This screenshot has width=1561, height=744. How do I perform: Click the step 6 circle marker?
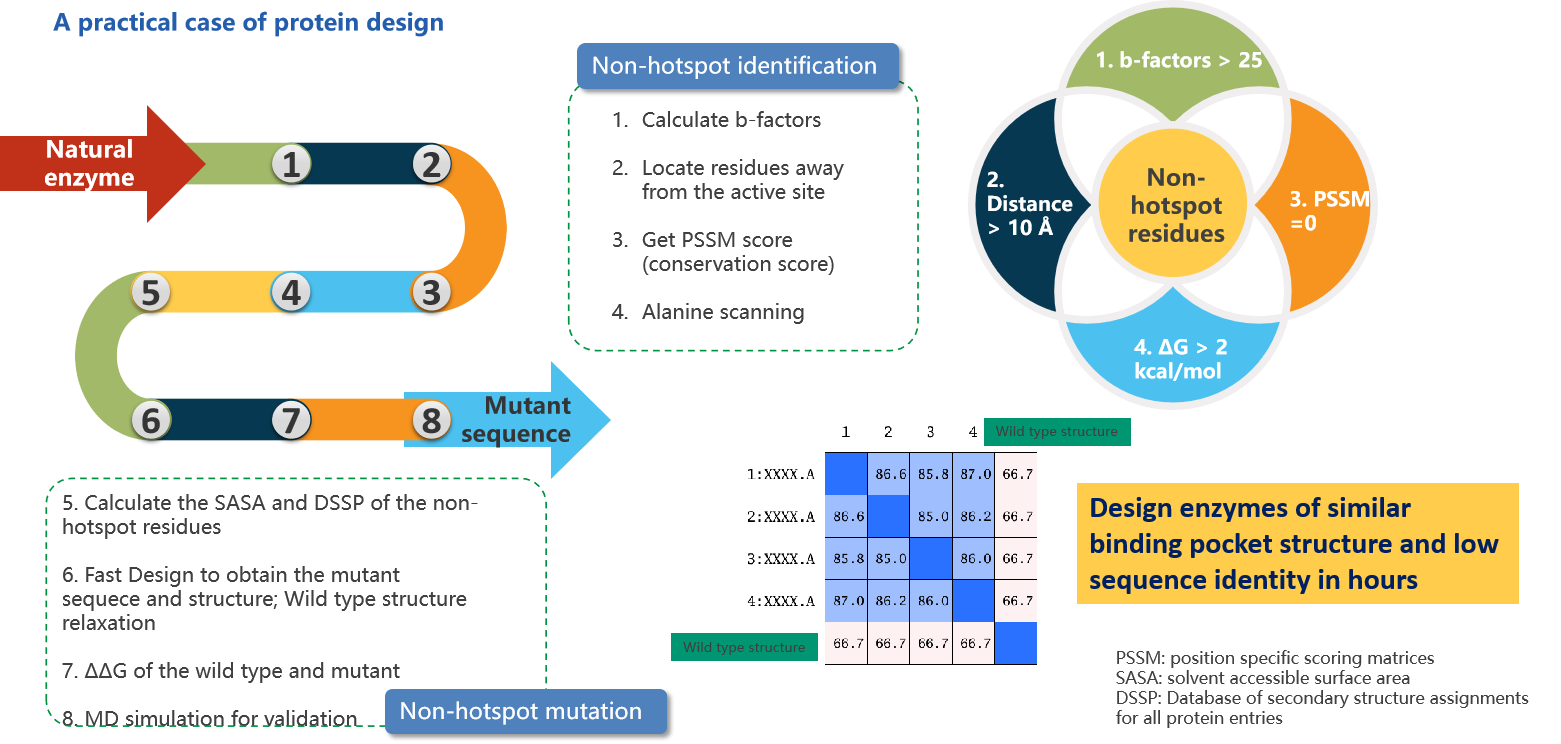pyautogui.click(x=151, y=420)
